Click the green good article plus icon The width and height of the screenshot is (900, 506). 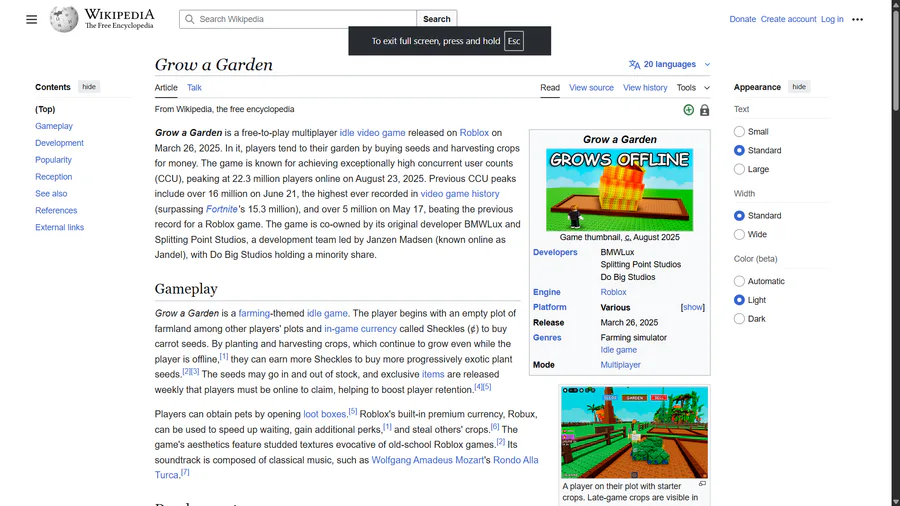click(689, 110)
